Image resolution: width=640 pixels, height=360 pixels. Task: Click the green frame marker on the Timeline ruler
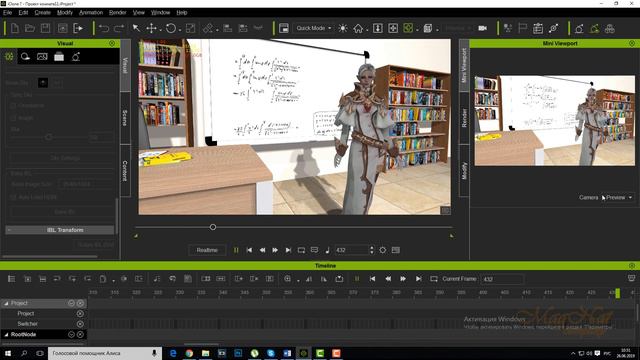pos(618,293)
